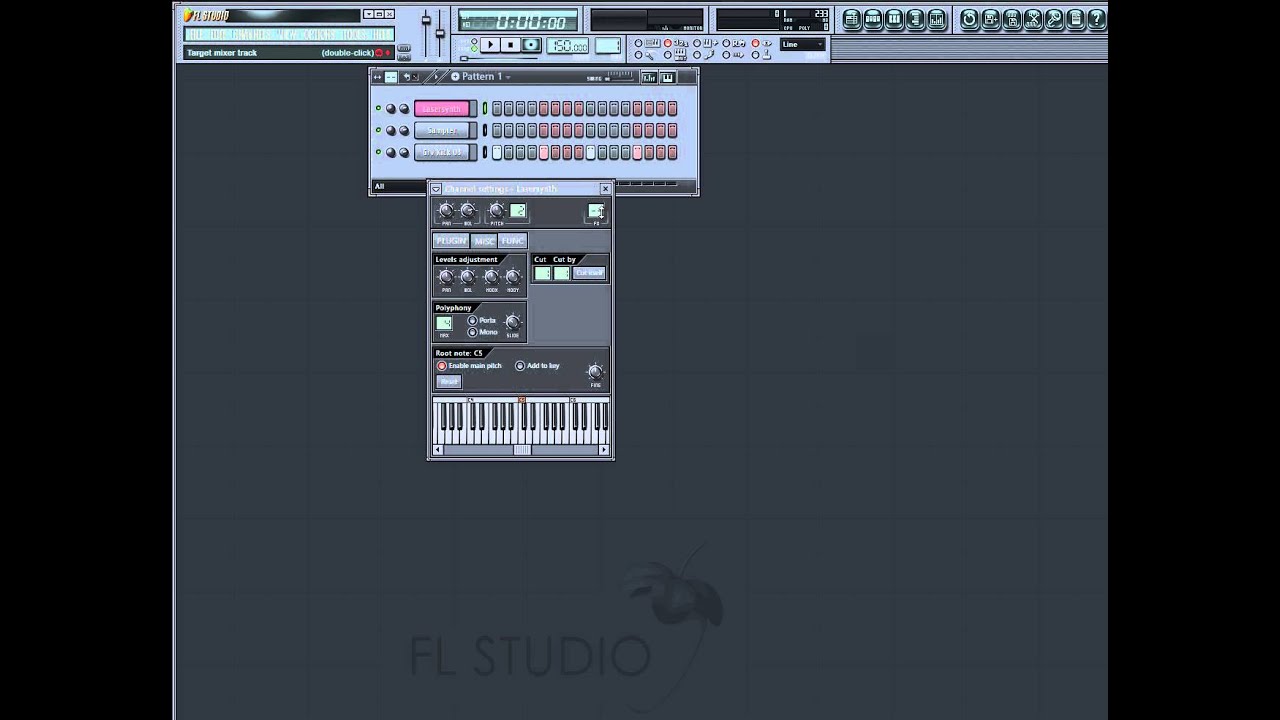Click the Pattern 1 plus icon

click(455, 77)
